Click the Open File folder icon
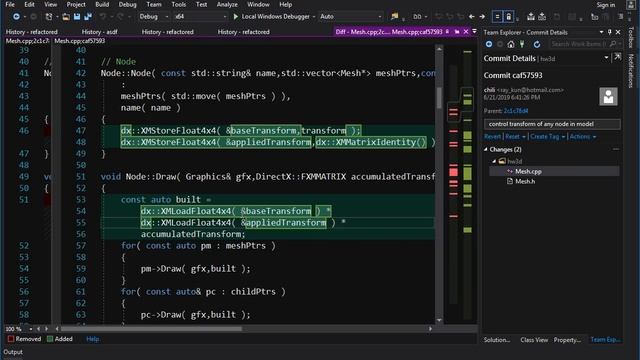This screenshot has width=640, height=360. click(66, 17)
